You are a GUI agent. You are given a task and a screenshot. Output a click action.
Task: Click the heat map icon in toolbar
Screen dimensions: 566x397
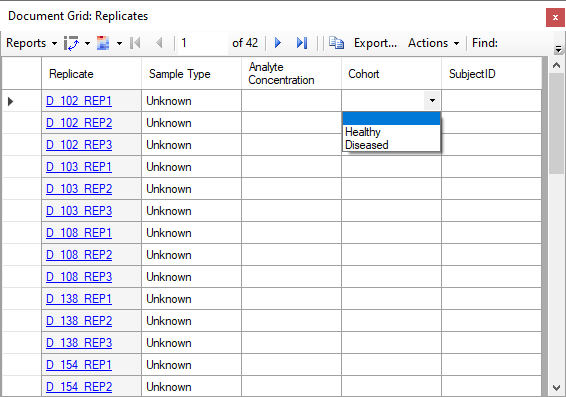[103, 43]
